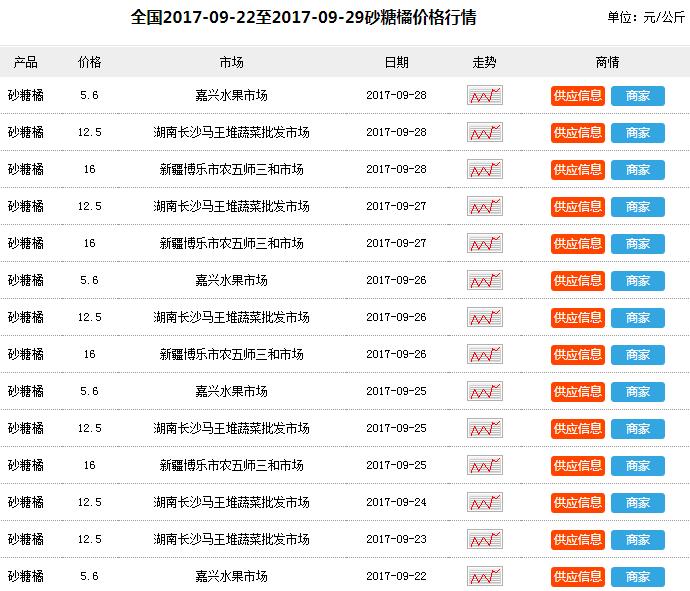This screenshot has width=690, height=591.
Task: Open 商家 button for 嘉兴水果市场 2017-09-25
Action: (x=637, y=392)
